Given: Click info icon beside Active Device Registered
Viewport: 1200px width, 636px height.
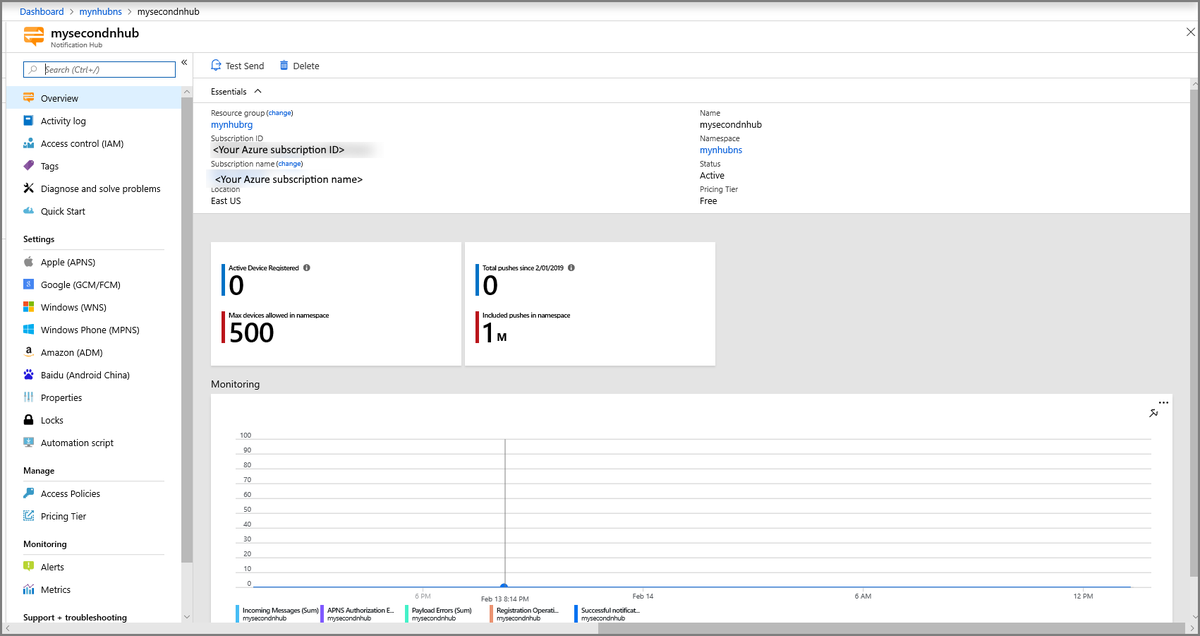Looking at the screenshot, I should tap(306, 268).
